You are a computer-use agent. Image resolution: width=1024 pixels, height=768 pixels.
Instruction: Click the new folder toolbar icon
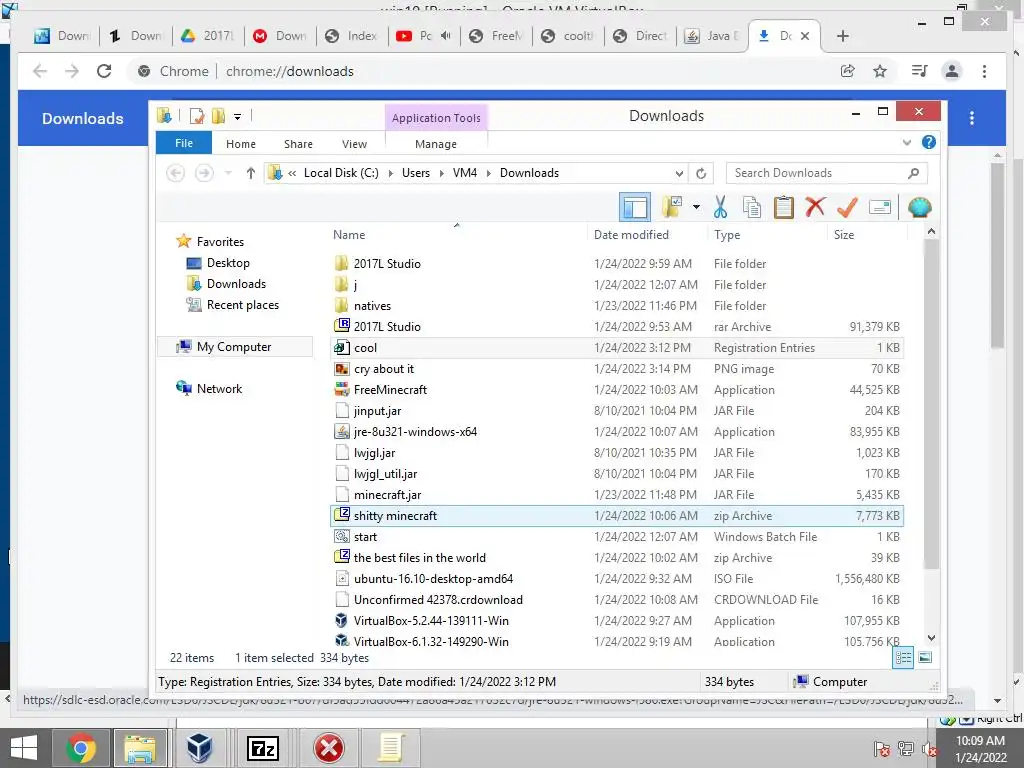pyautogui.click(x=672, y=208)
